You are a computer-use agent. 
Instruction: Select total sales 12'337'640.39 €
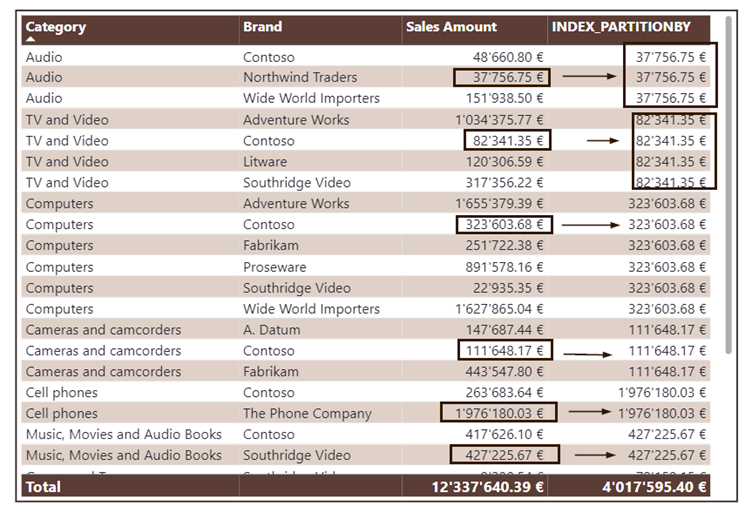[487, 487]
